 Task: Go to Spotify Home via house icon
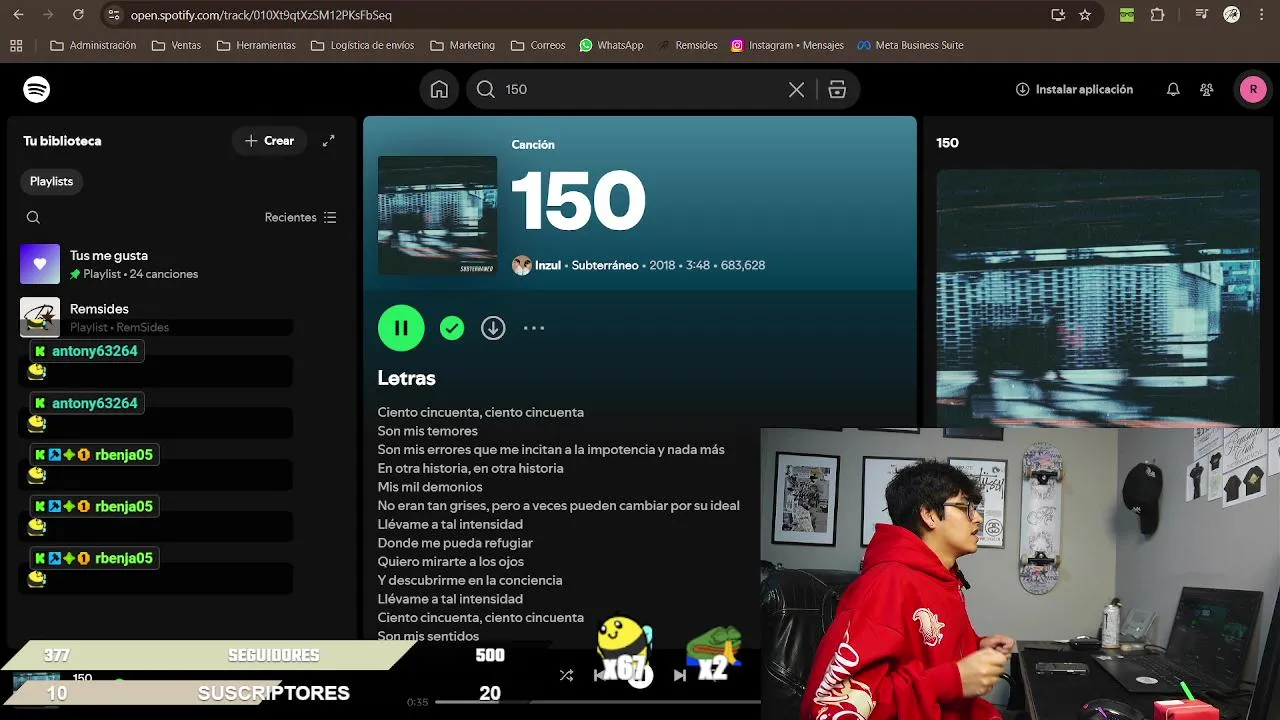click(x=439, y=89)
